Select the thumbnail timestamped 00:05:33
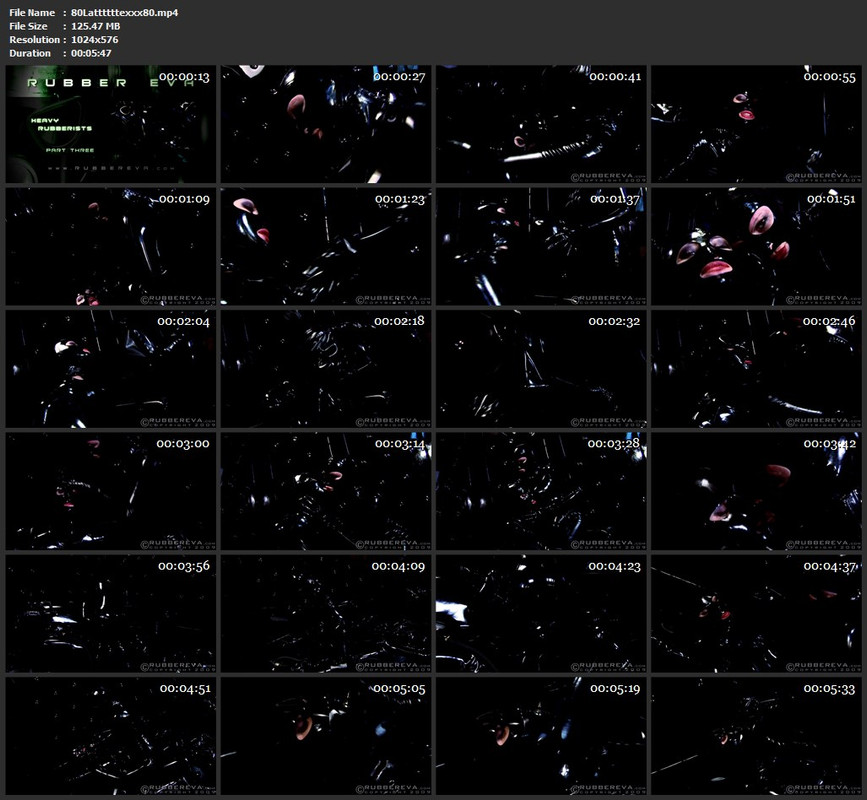 coord(756,736)
